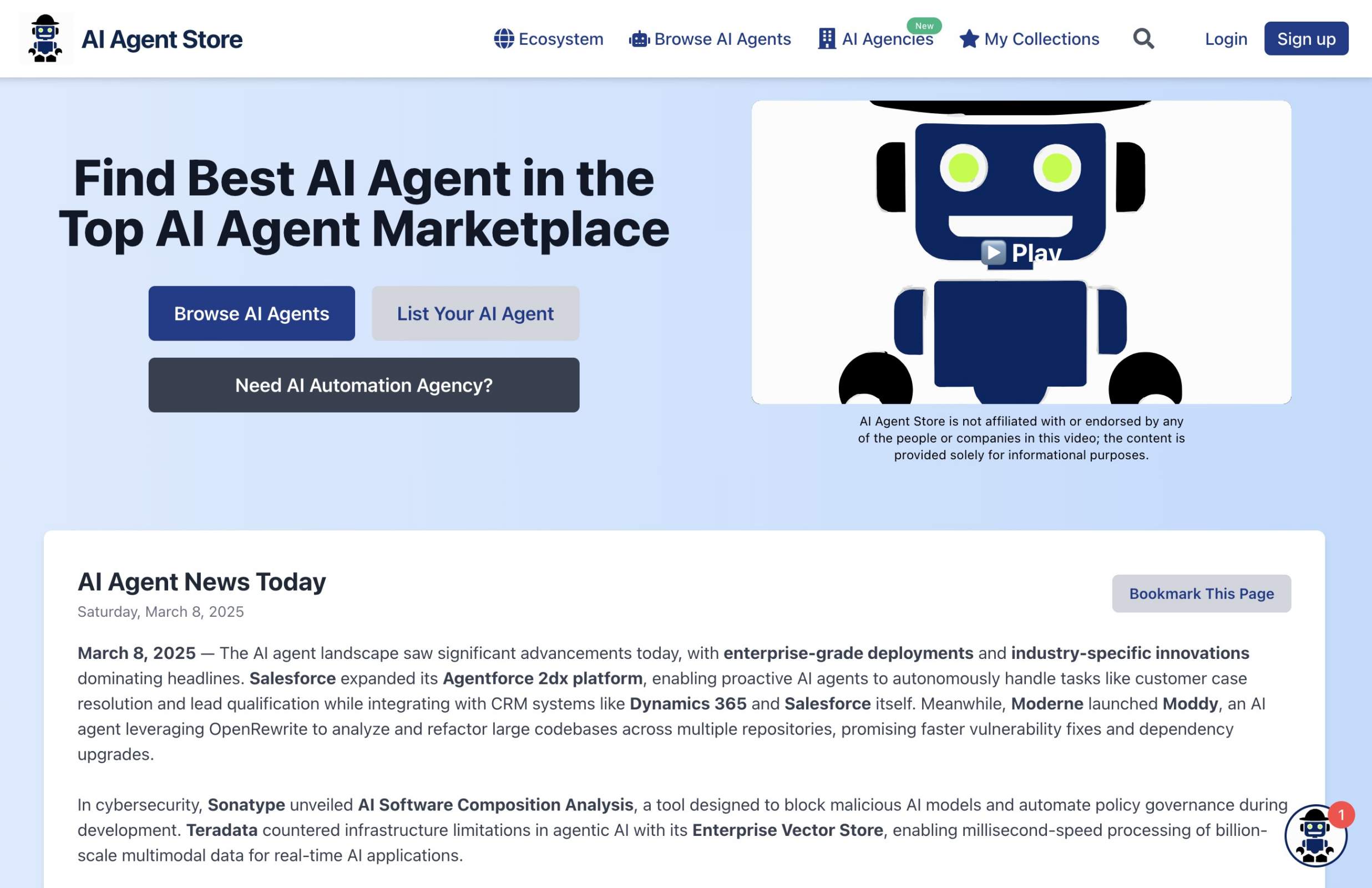Click the My Collections star icon
The image size is (1372, 888).
967,38
